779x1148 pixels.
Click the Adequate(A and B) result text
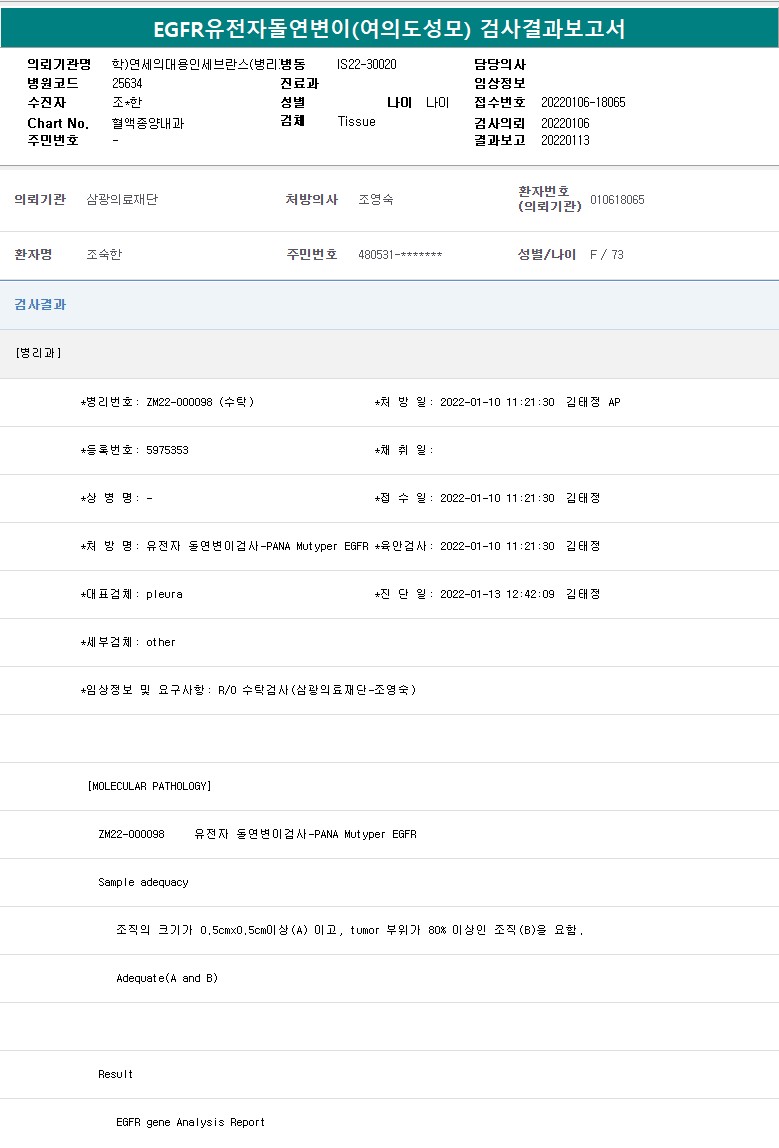pos(167,978)
